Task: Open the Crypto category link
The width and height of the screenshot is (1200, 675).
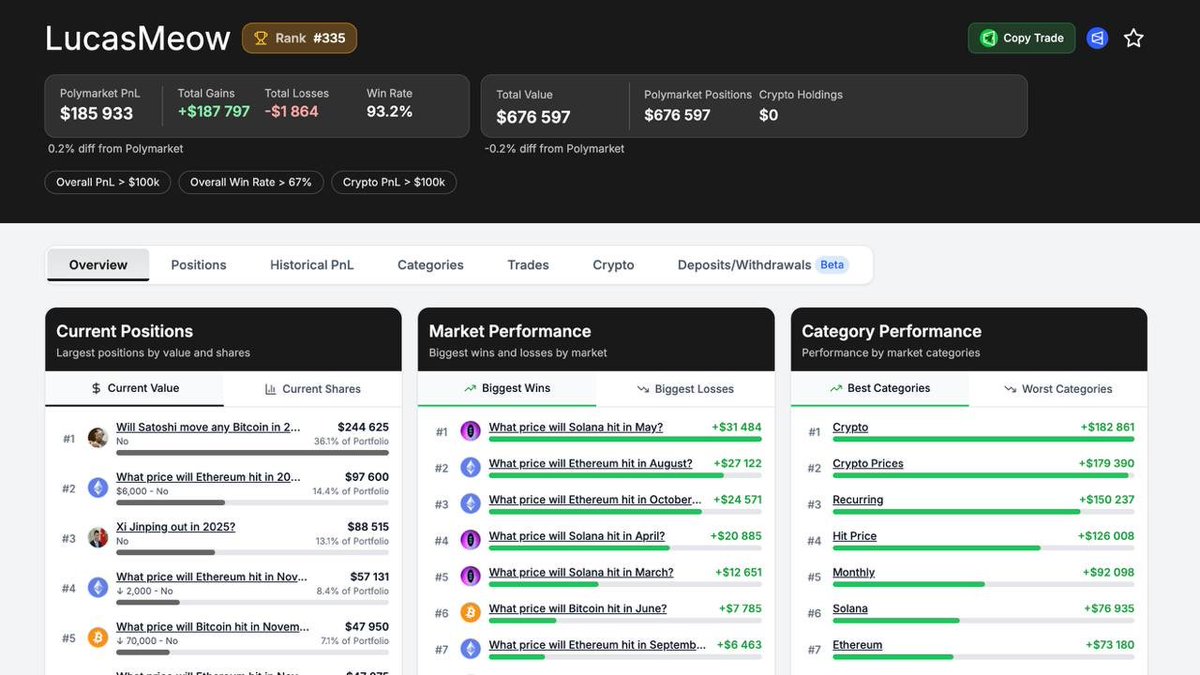Action: pyautogui.click(x=850, y=427)
